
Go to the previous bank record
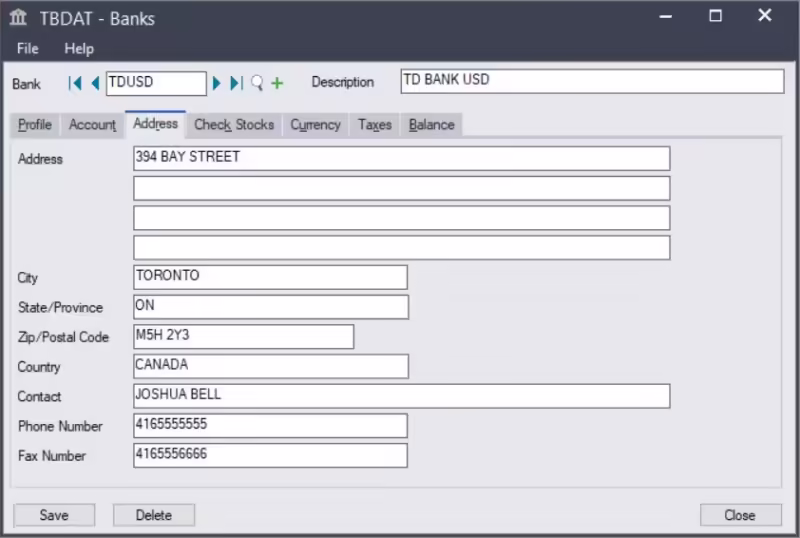(x=95, y=83)
